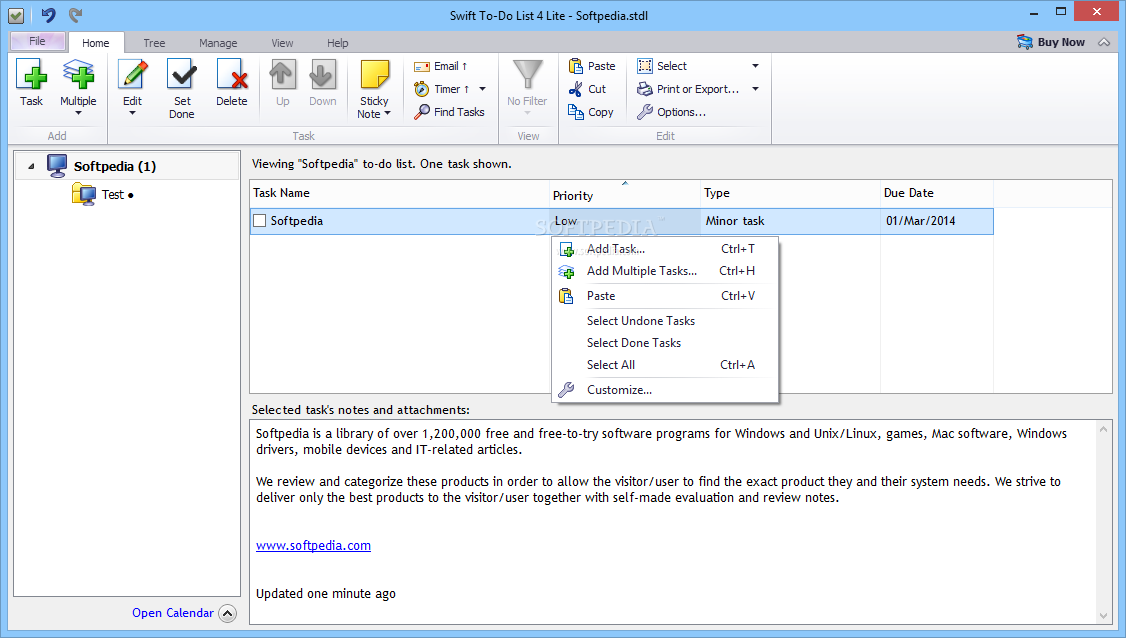Click the Select tool in ribbon
The width and height of the screenshot is (1126, 638).
(662, 66)
